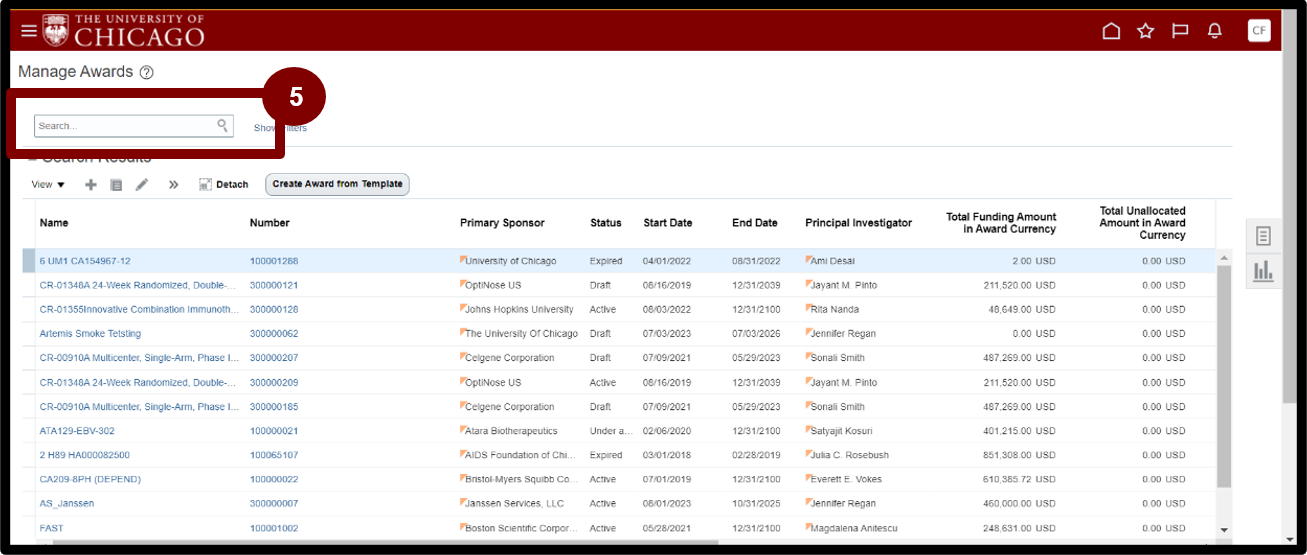
Task: Open CA209-8PH (DEPEND) award
Action: pyautogui.click(x=90, y=479)
